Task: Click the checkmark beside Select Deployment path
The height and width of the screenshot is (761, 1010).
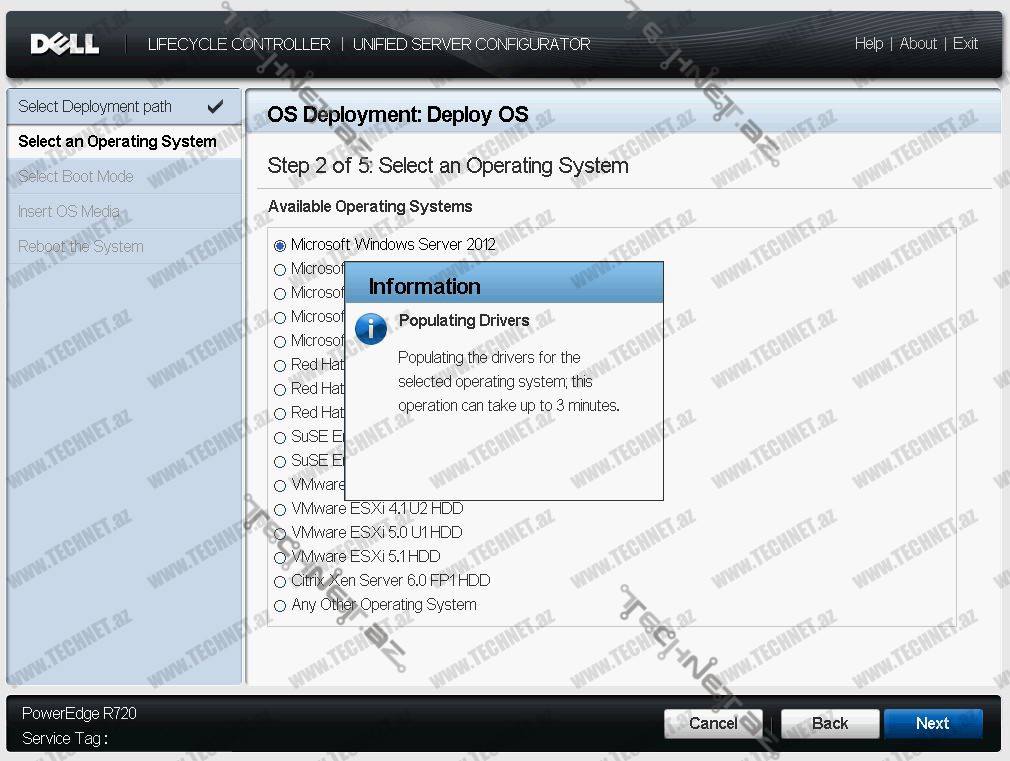Action: pyautogui.click(x=215, y=107)
